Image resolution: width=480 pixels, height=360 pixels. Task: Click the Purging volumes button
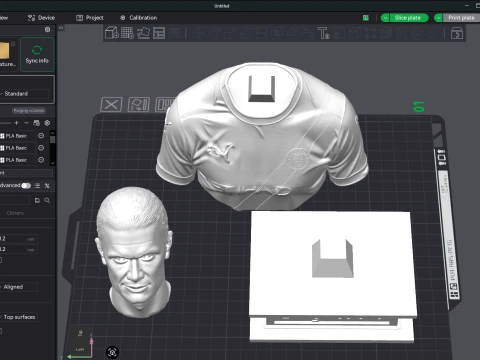(x=29, y=110)
